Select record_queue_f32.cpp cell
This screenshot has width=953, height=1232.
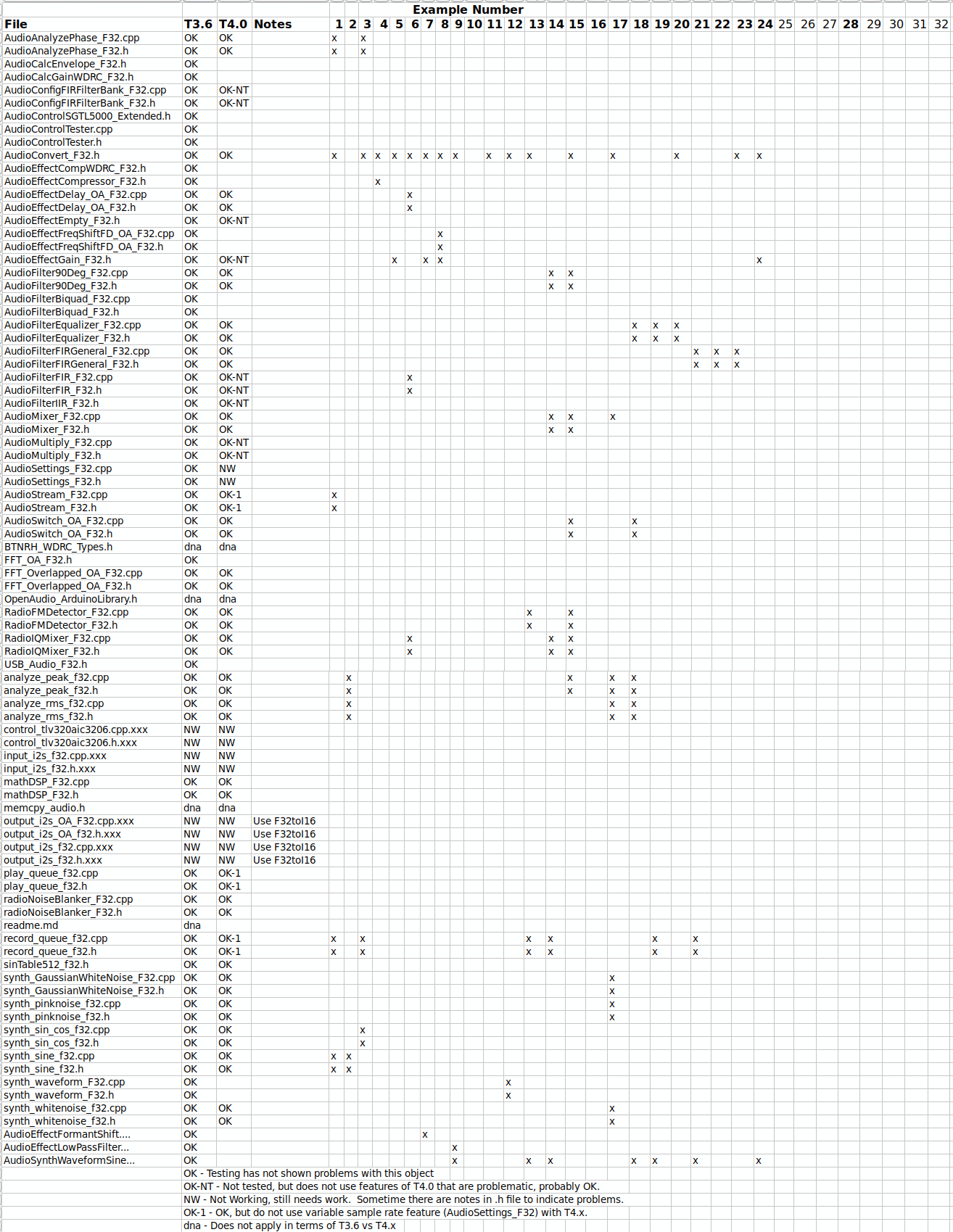(91, 938)
